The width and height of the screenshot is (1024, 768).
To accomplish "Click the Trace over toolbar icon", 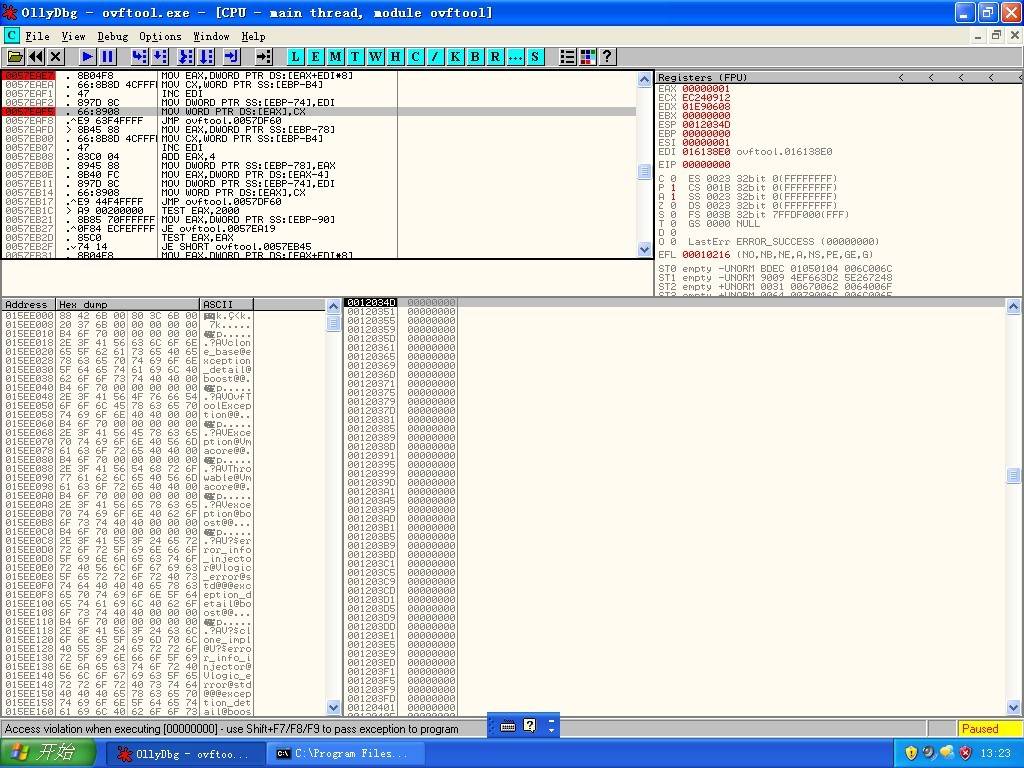I will click(207, 57).
